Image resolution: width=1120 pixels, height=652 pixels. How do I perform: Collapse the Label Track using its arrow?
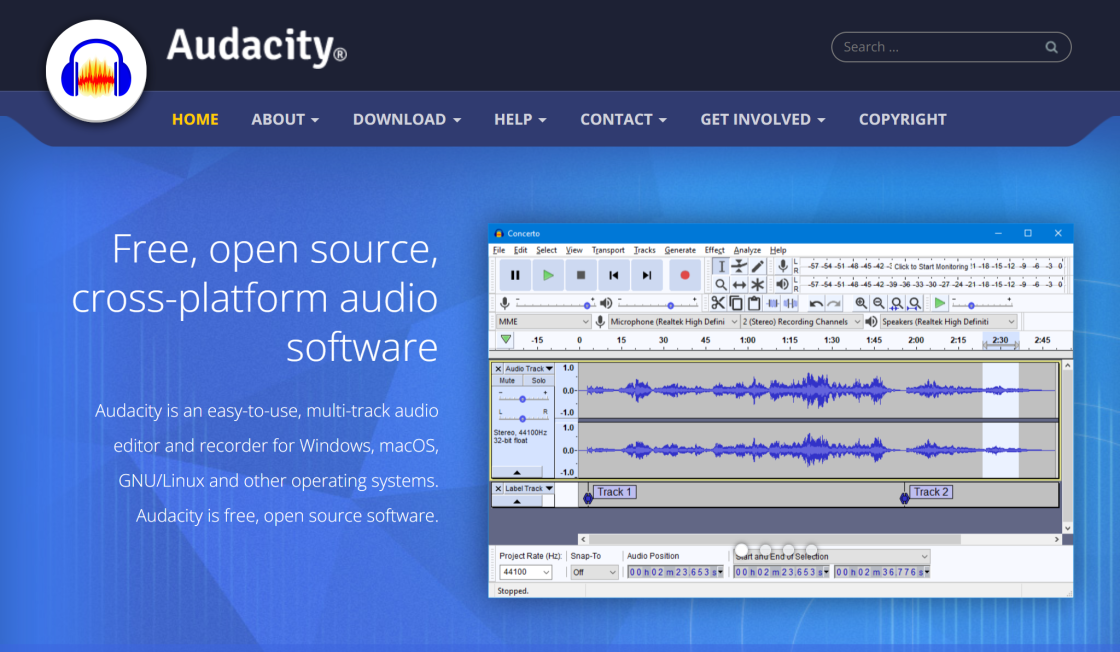click(517, 501)
